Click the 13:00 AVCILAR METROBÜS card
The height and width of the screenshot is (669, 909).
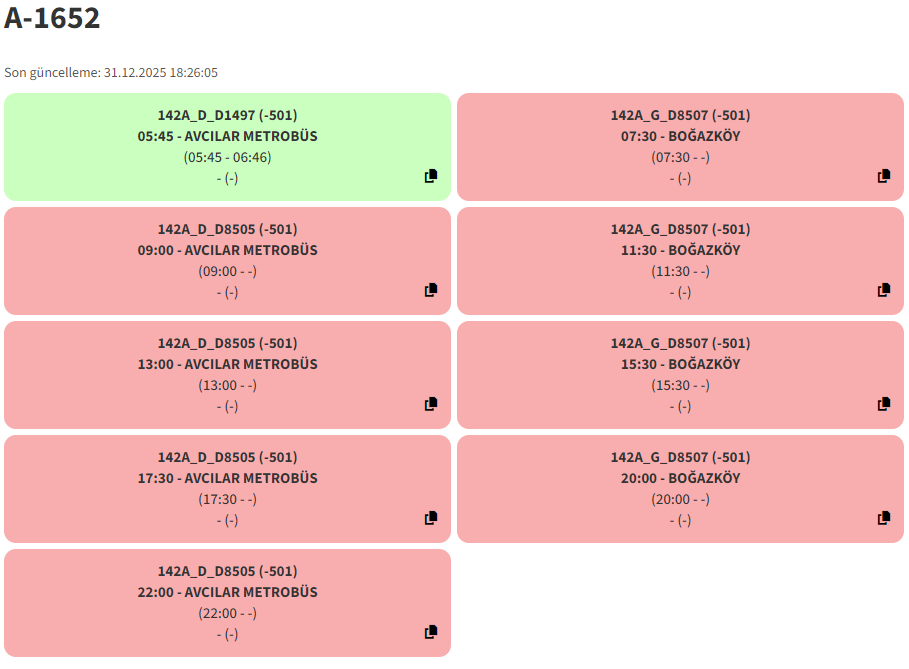point(227,364)
